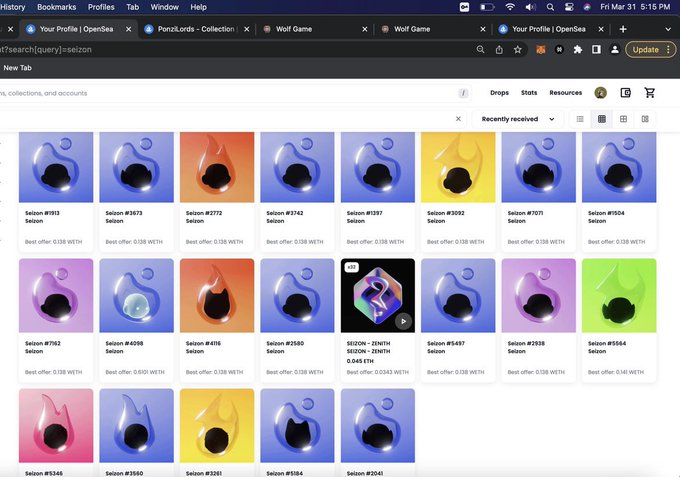Click the browser address bar URL
Image resolution: width=680 pixels, height=477 pixels.
(46, 49)
